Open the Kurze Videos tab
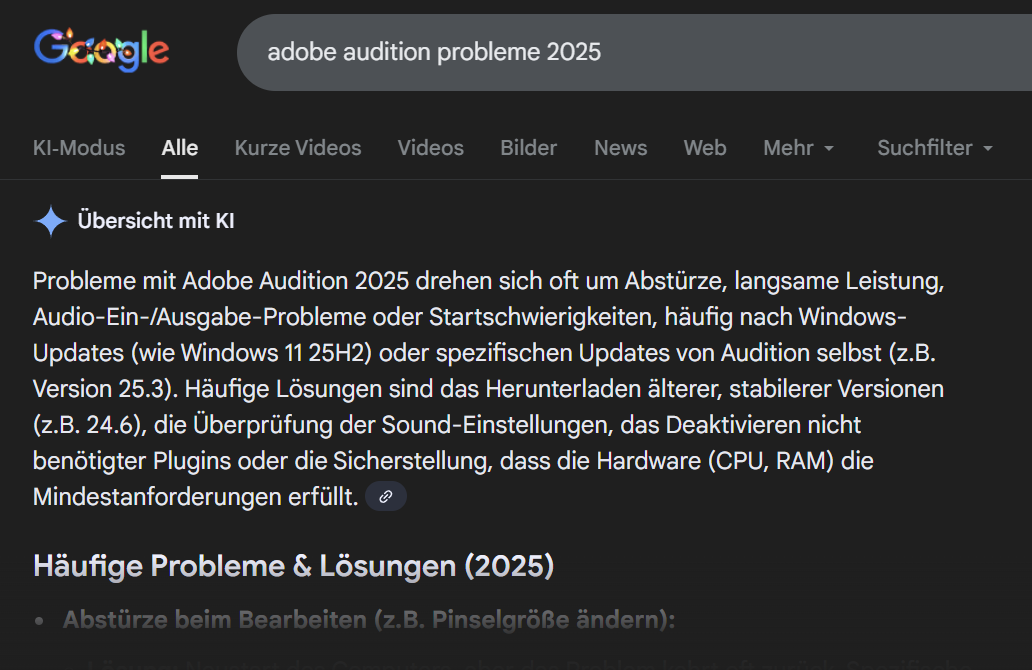This screenshot has height=670, width=1032. point(298,148)
